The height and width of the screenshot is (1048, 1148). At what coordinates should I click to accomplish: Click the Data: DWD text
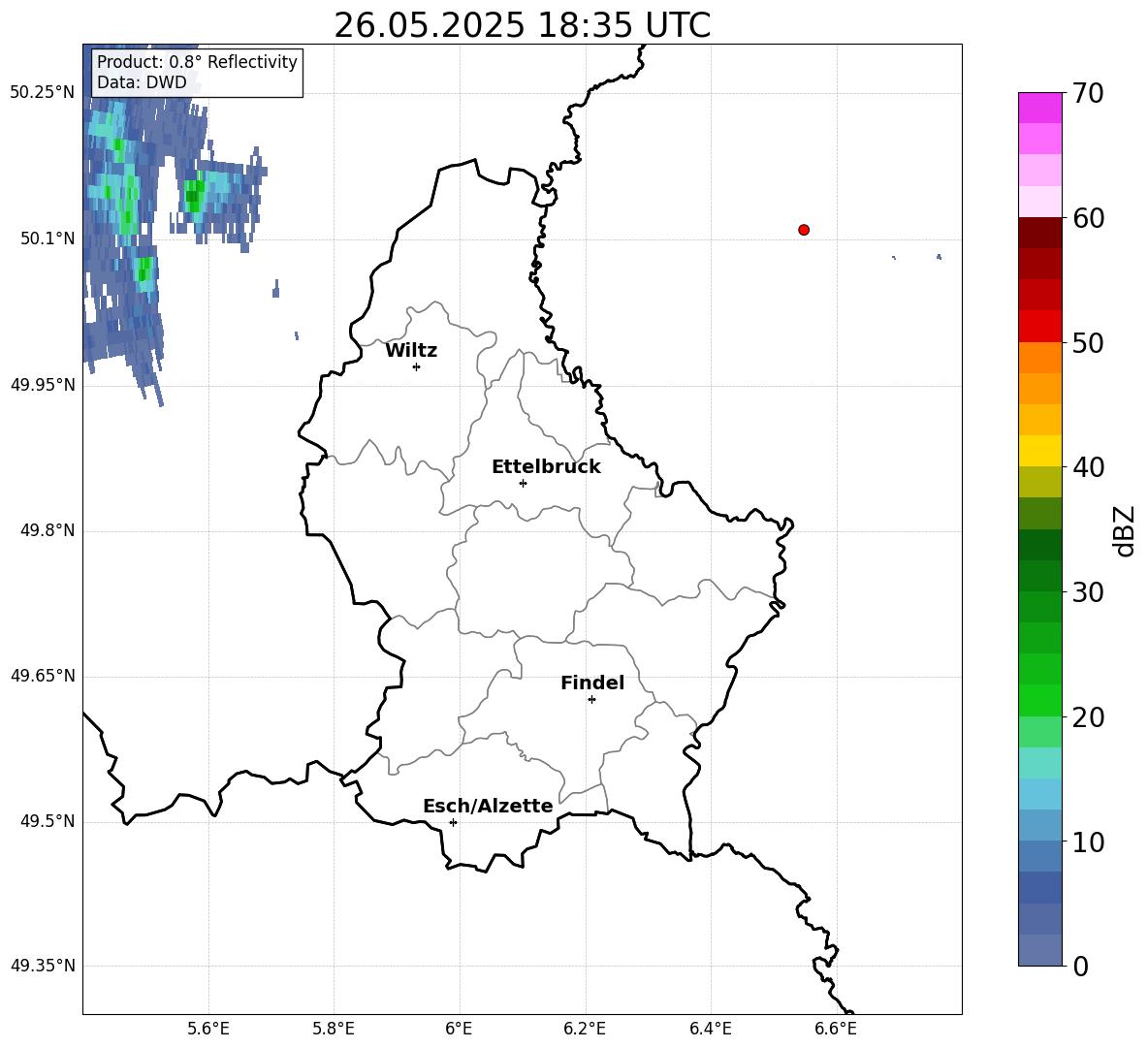(x=142, y=82)
